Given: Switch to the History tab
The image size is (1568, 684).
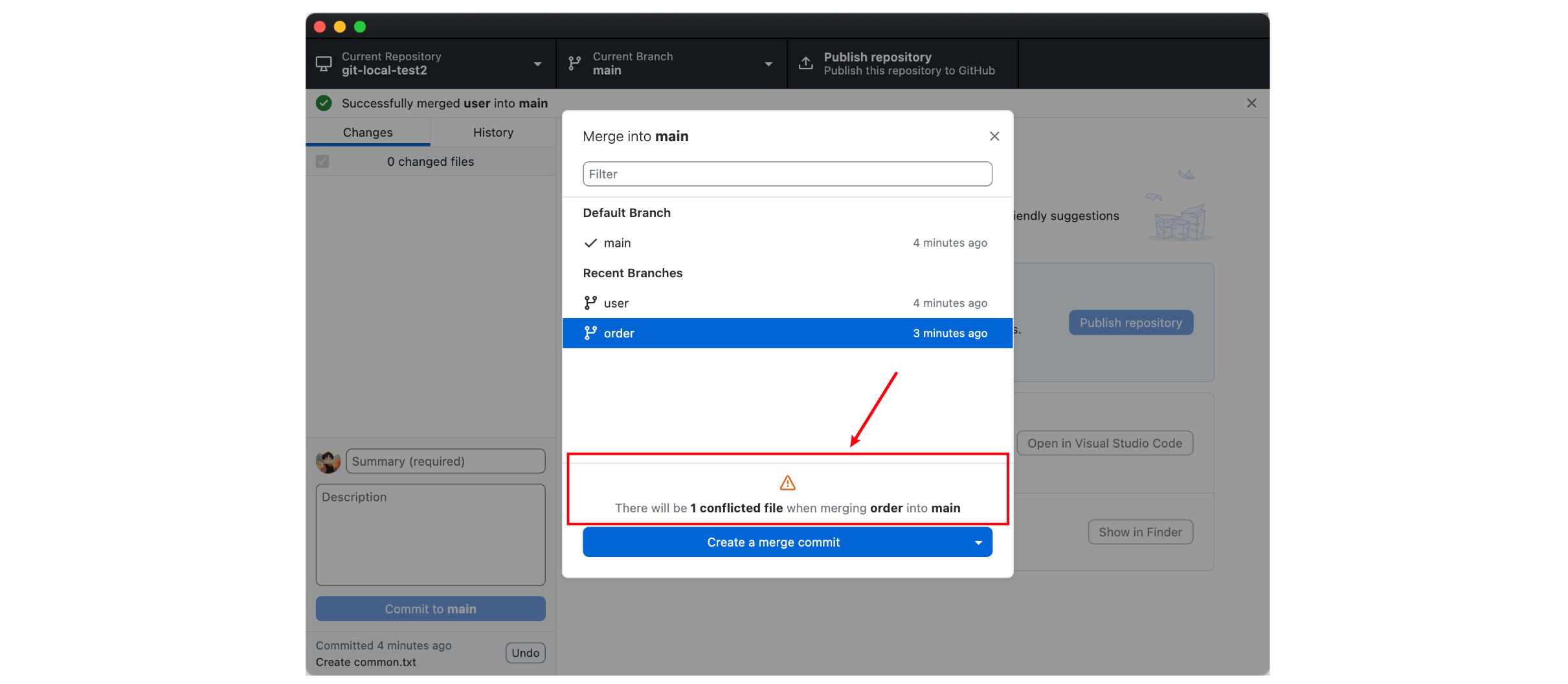Looking at the screenshot, I should click(x=493, y=132).
